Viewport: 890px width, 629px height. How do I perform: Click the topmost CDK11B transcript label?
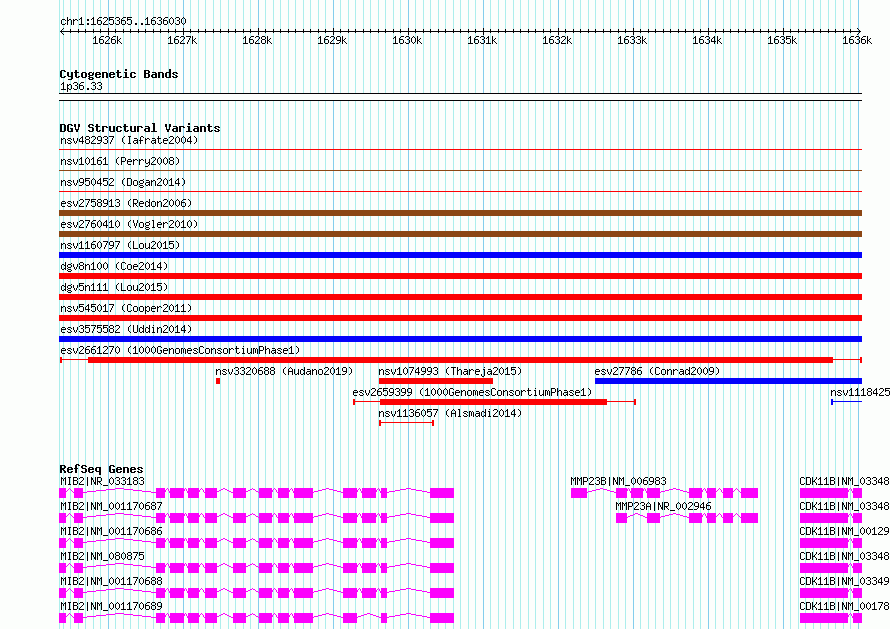pyautogui.click(x=845, y=481)
